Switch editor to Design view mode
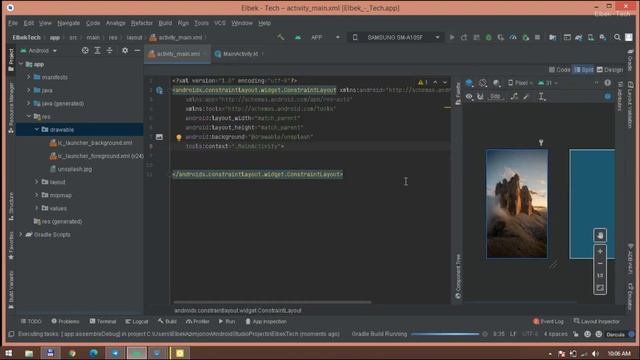640x360 pixels. (x=610, y=70)
